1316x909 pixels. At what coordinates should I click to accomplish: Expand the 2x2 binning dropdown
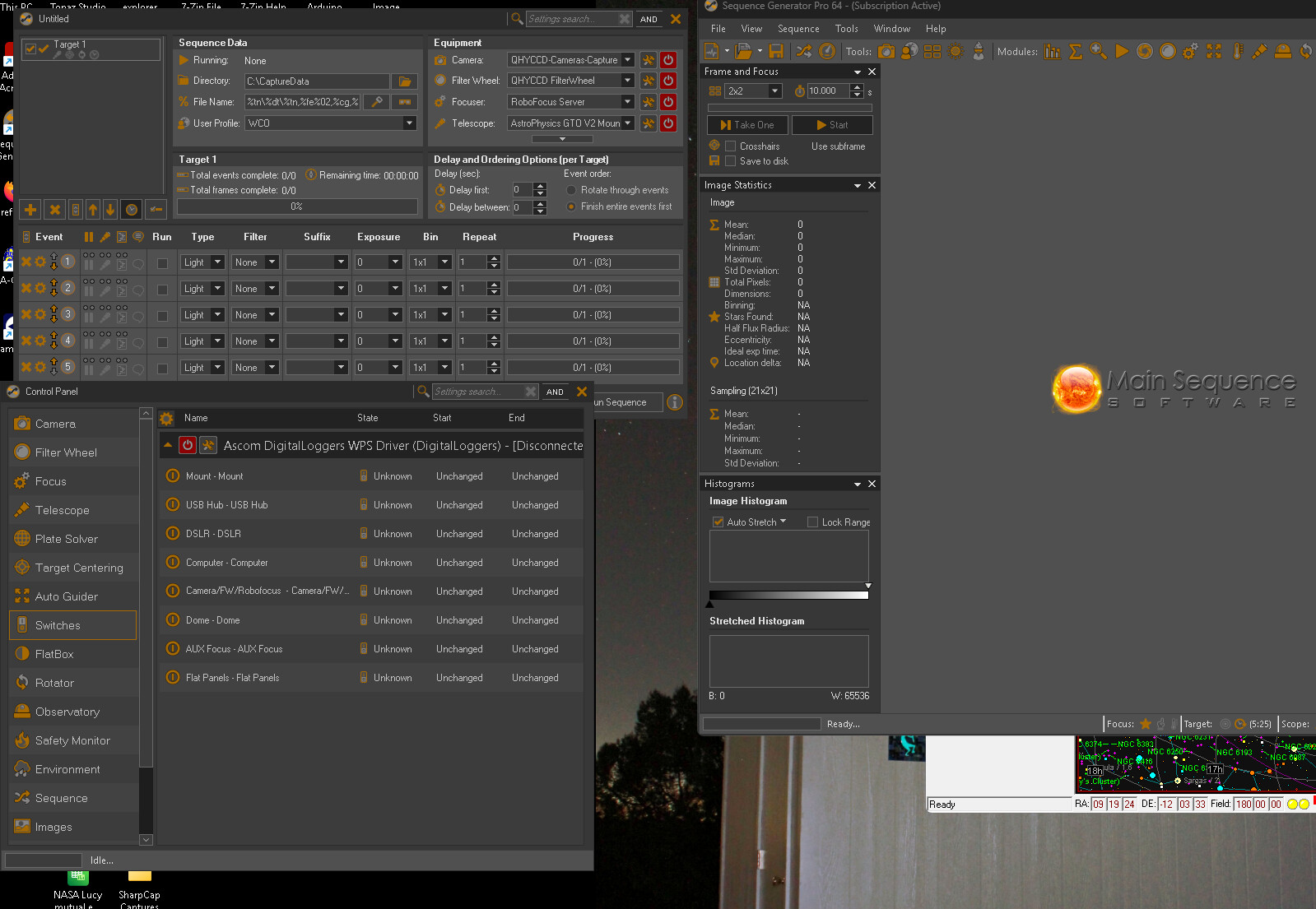[774, 91]
